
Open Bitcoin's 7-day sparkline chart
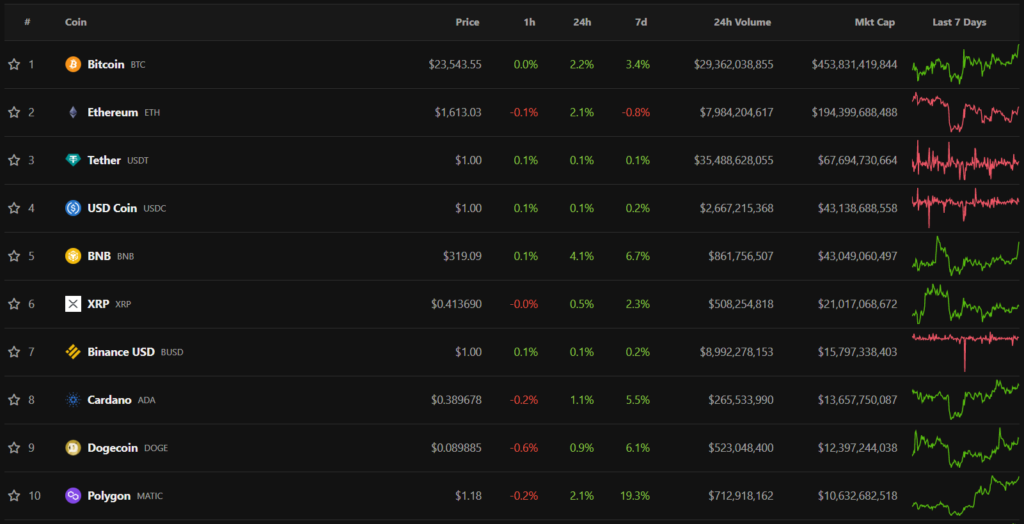pyautogui.click(x=966, y=65)
